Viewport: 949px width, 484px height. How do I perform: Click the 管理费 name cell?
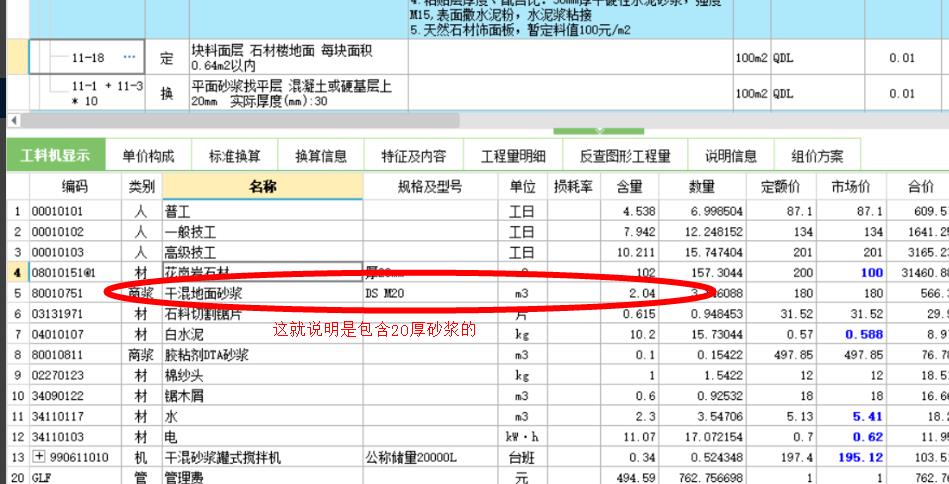[263, 477]
